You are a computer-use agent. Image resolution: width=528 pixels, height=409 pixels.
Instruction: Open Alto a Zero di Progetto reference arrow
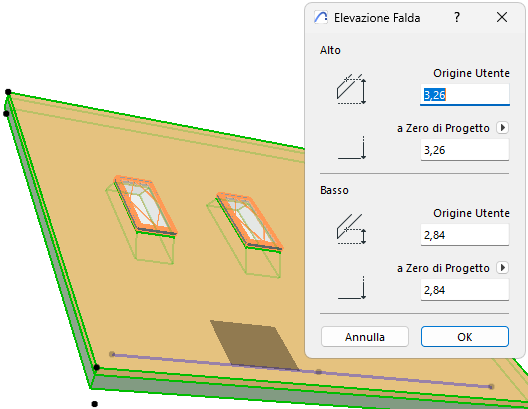pos(502,128)
